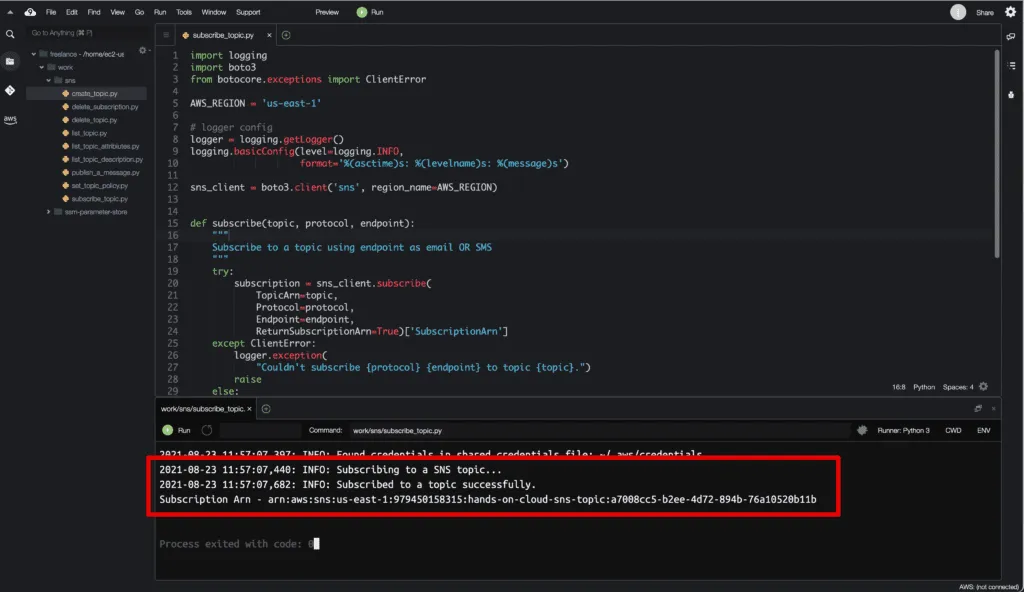Collapse the work folder
Image resolution: width=1024 pixels, height=592 pixels.
(x=41, y=67)
